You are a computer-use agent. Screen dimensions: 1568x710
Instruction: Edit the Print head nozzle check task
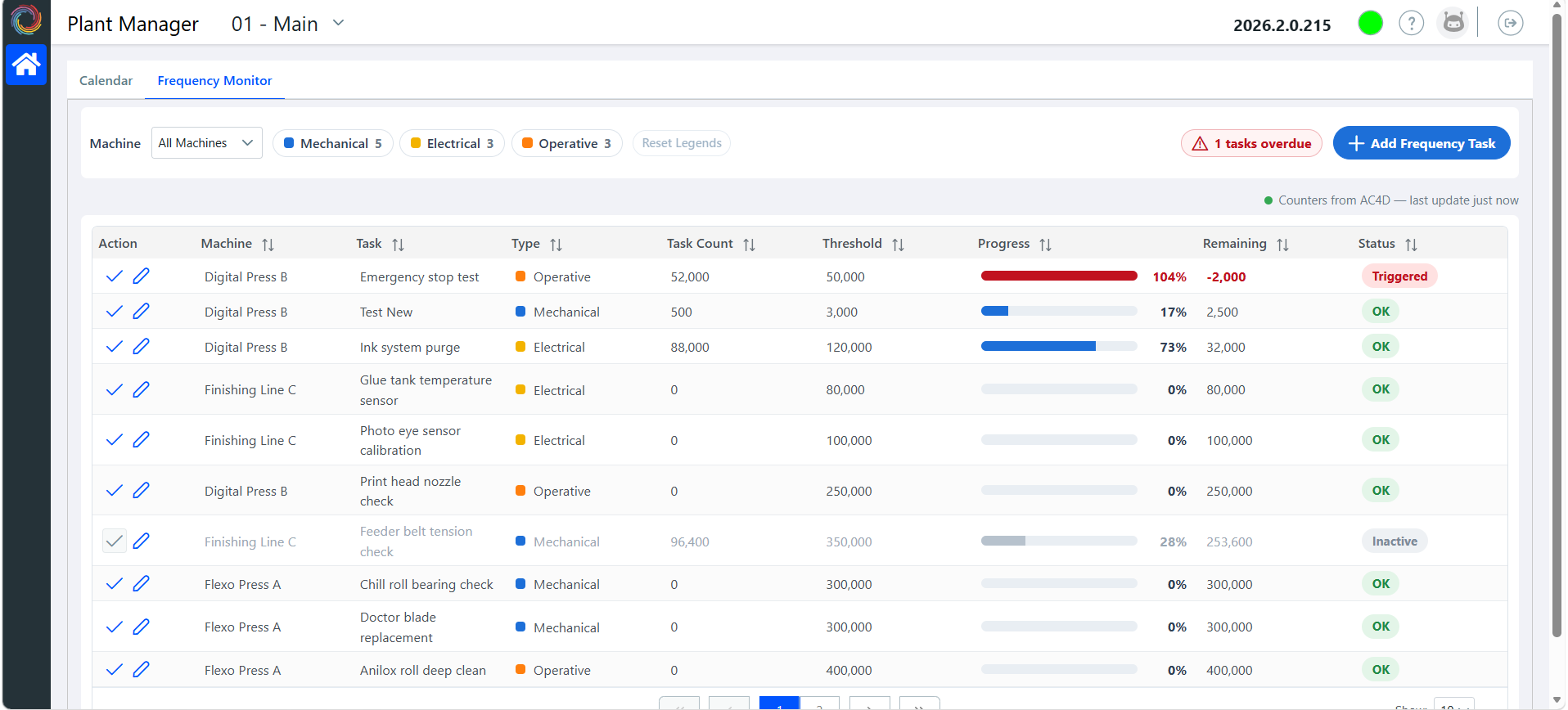click(141, 491)
